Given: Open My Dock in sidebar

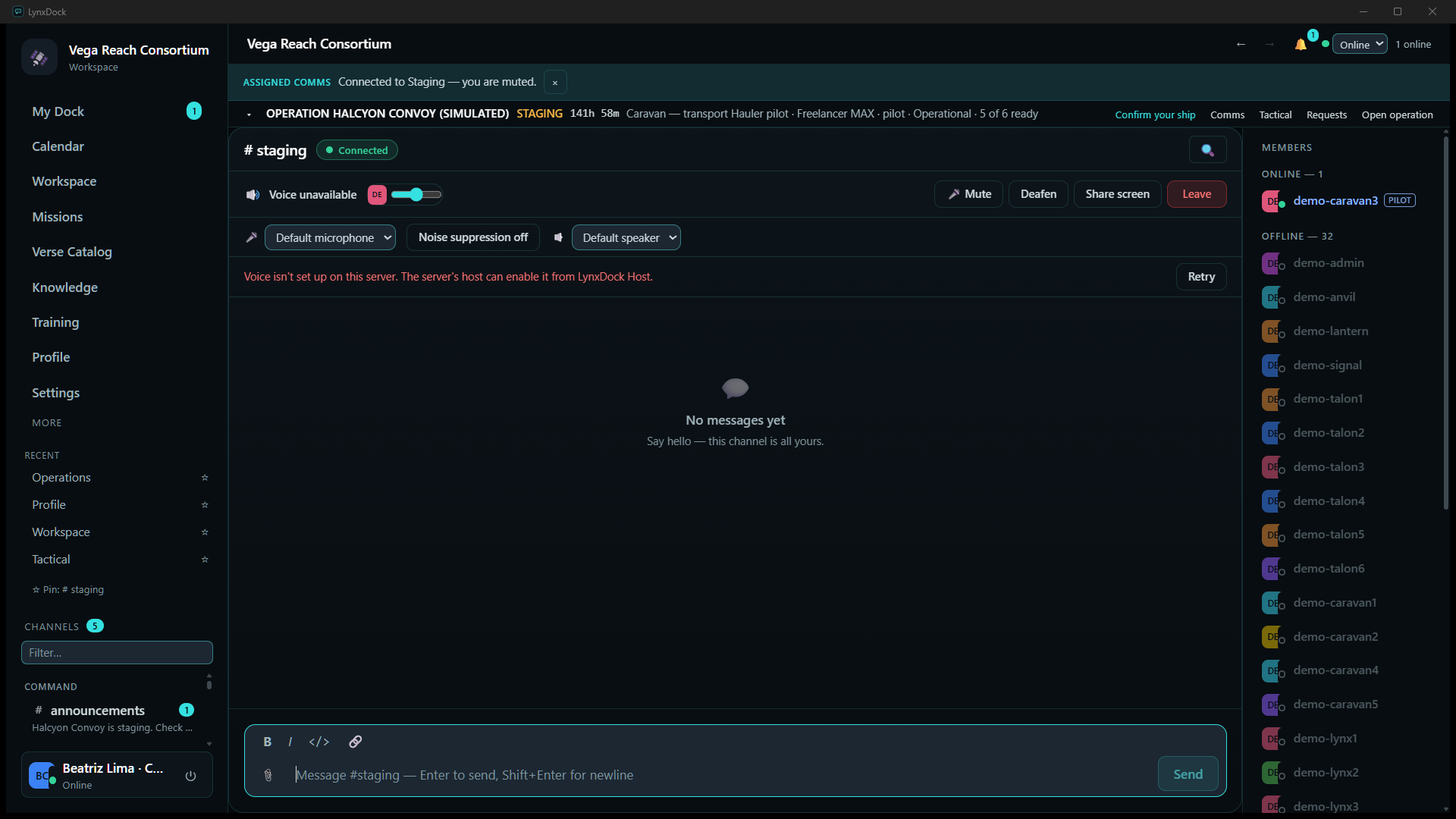Looking at the screenshot, I should pos(117,111).
